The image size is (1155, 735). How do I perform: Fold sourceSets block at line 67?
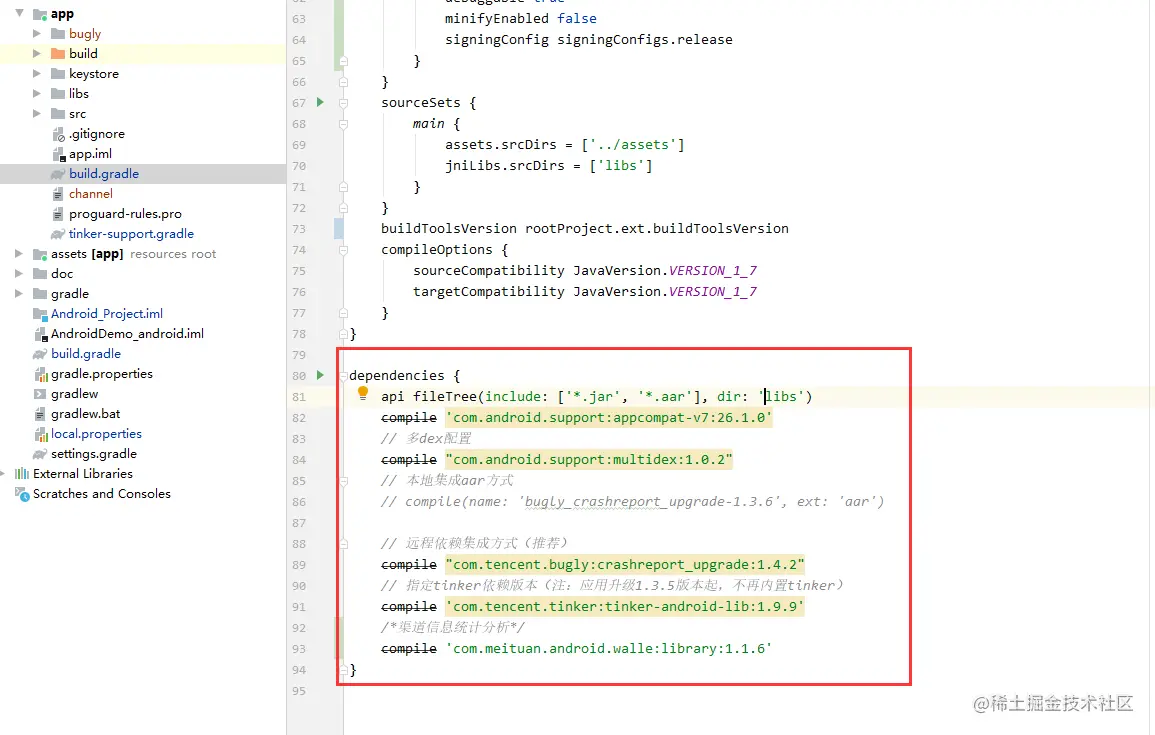coord(343,103)
